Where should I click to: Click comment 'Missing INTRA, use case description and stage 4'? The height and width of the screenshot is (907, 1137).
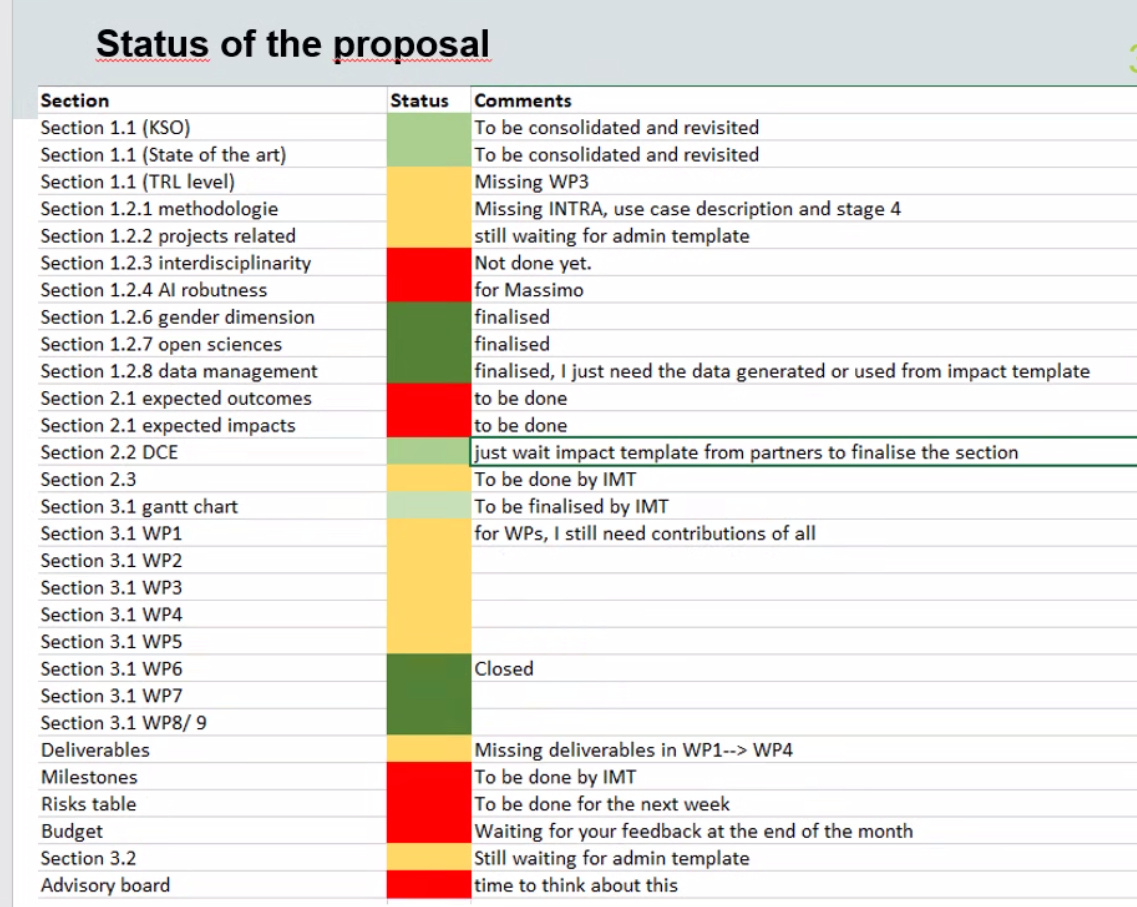point(687,209)
